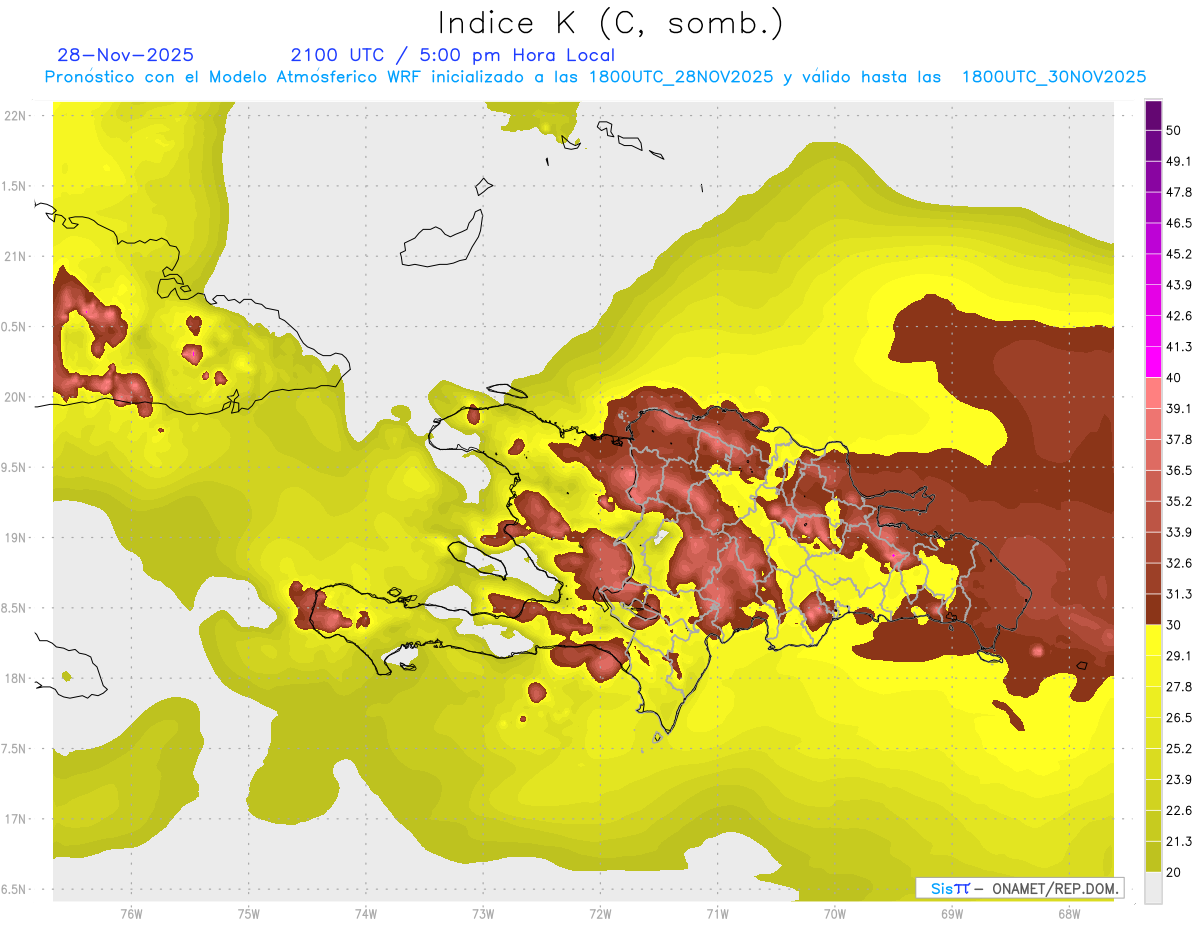Click the "25.2" colorbar value
This screenshot has width=1200, height=927.
(x=1179, y=749)
